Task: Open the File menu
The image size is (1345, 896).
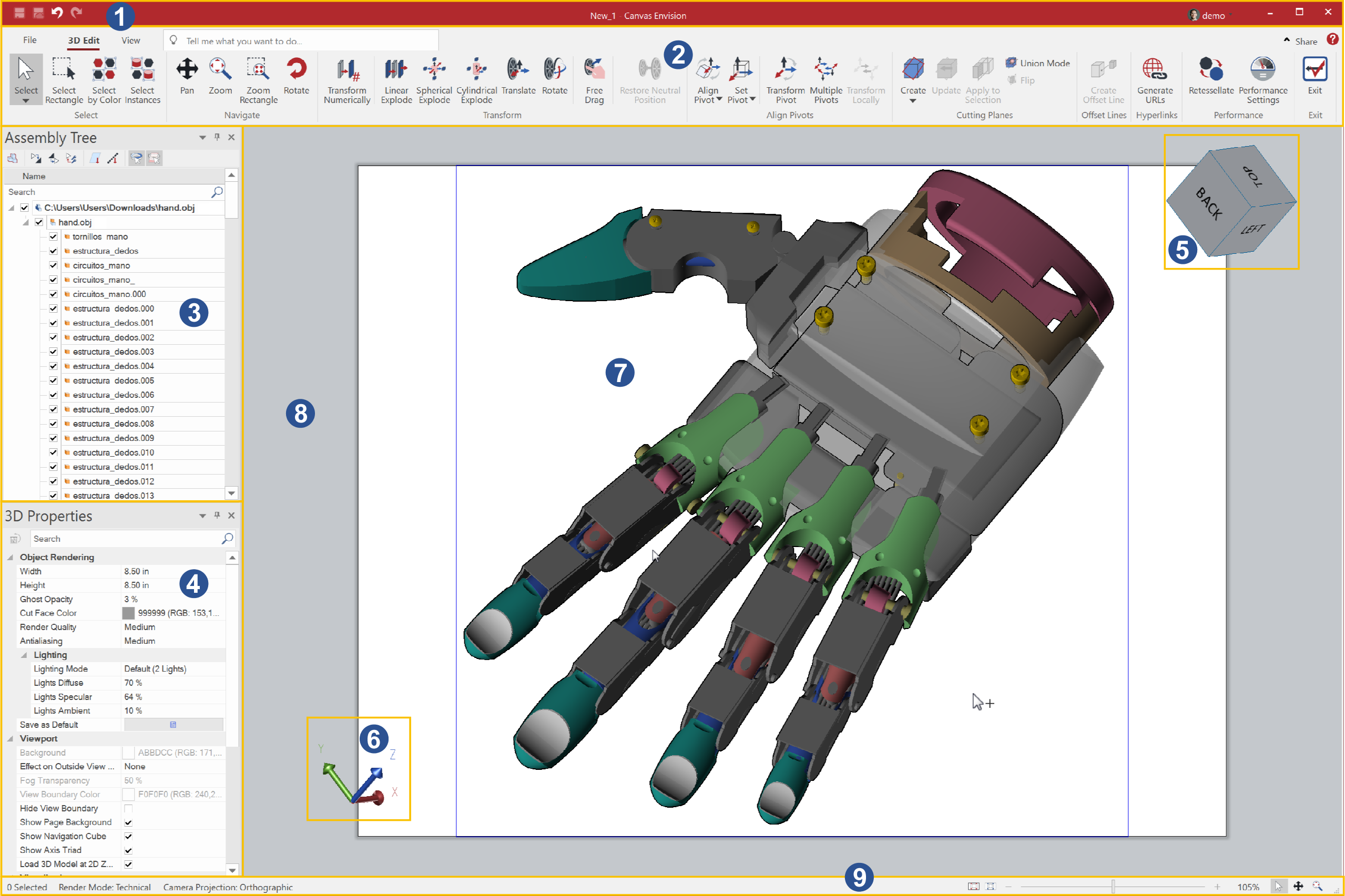Action: pos(30,40)
